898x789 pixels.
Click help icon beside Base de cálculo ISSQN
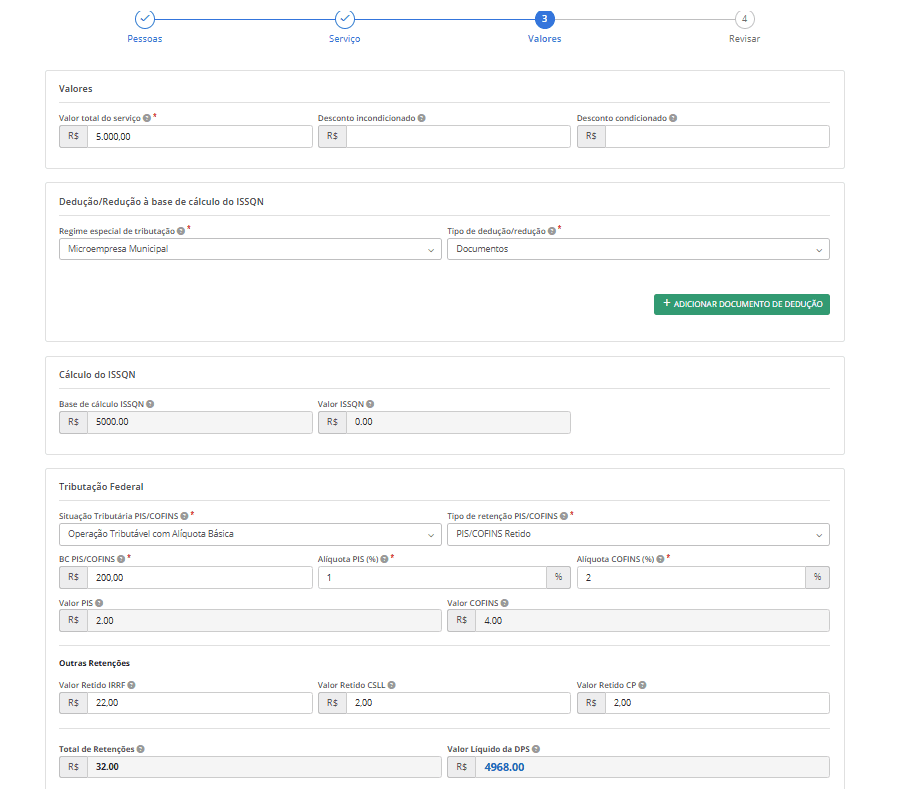(x=150, y=405)
